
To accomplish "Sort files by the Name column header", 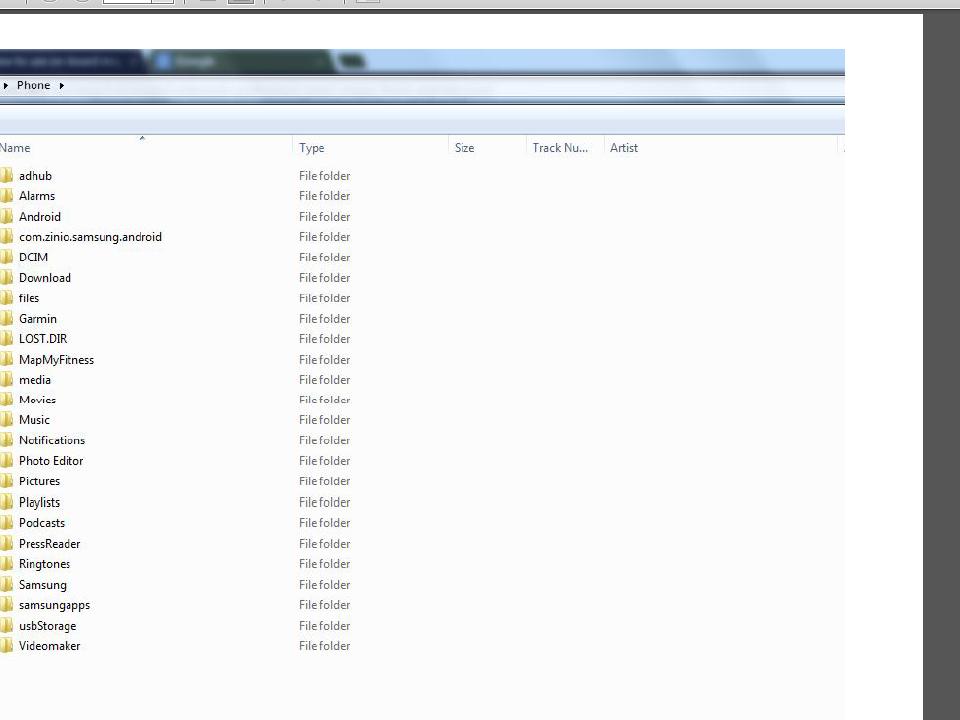I will coord(15,148).
